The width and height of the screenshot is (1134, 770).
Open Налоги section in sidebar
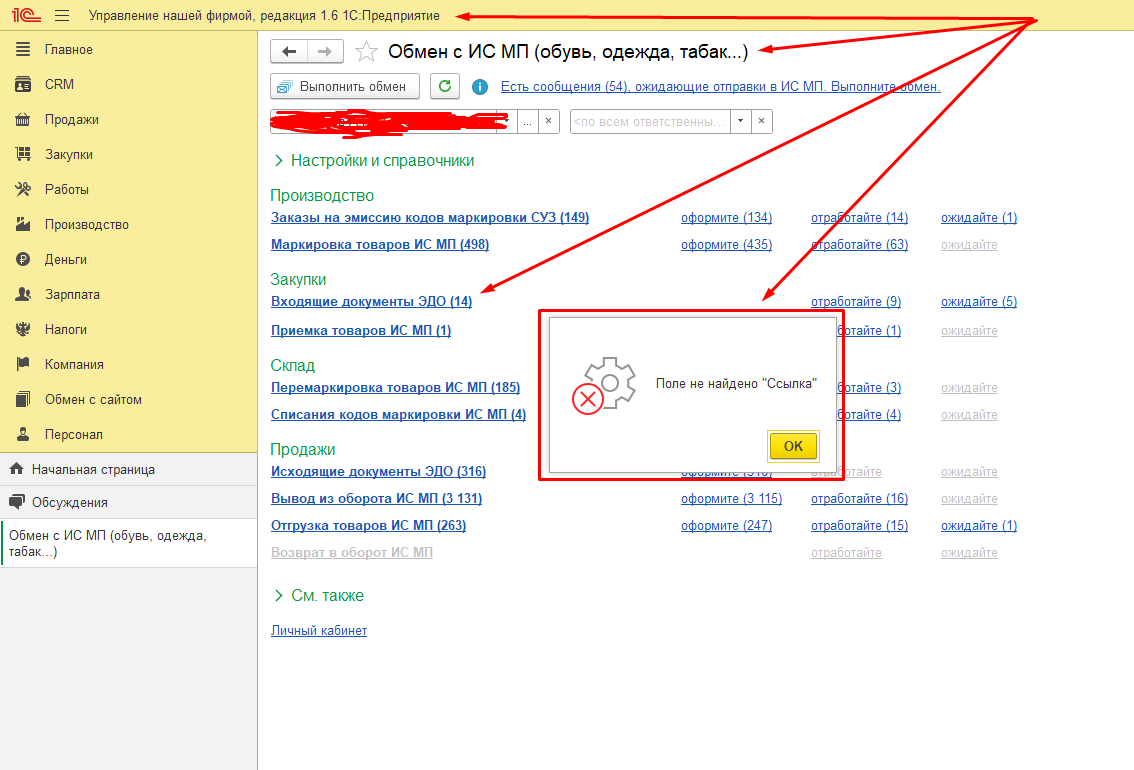point(65,330)
